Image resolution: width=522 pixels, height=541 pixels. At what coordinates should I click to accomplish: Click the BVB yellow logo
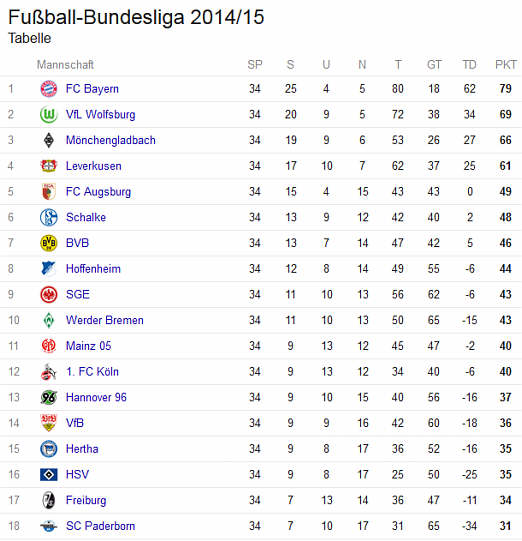click(49, 243)
